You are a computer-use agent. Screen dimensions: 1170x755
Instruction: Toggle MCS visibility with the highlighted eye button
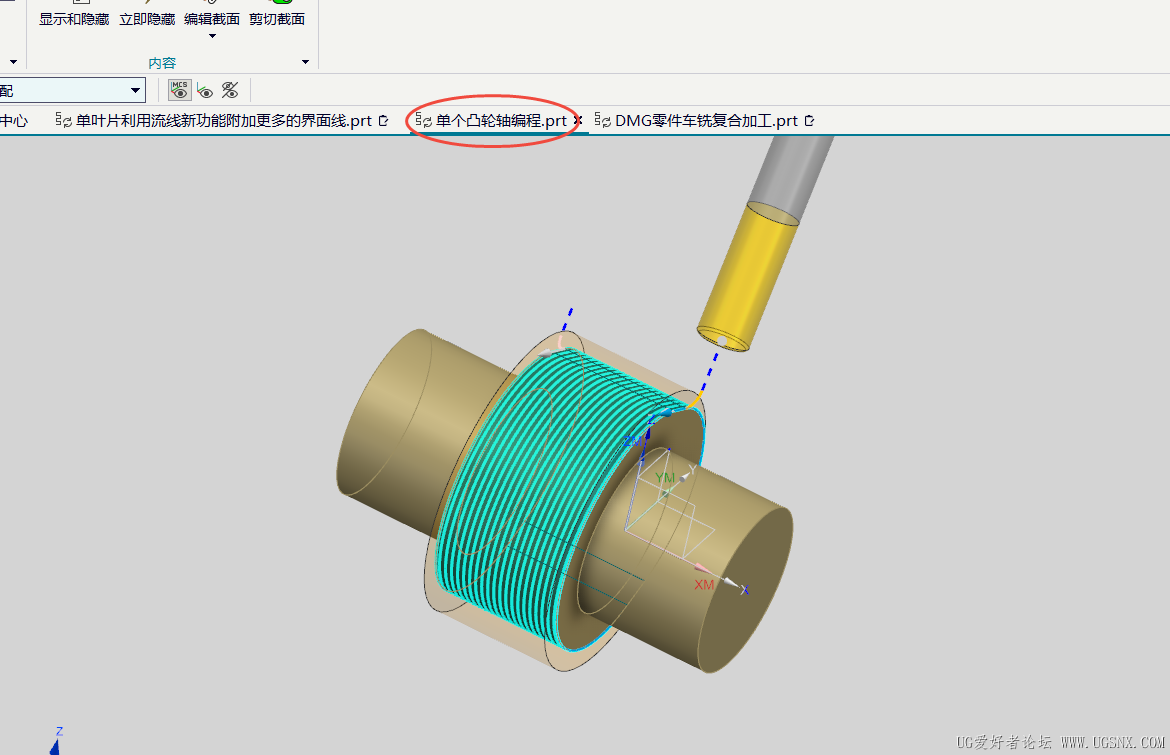[x=179, y=90]
